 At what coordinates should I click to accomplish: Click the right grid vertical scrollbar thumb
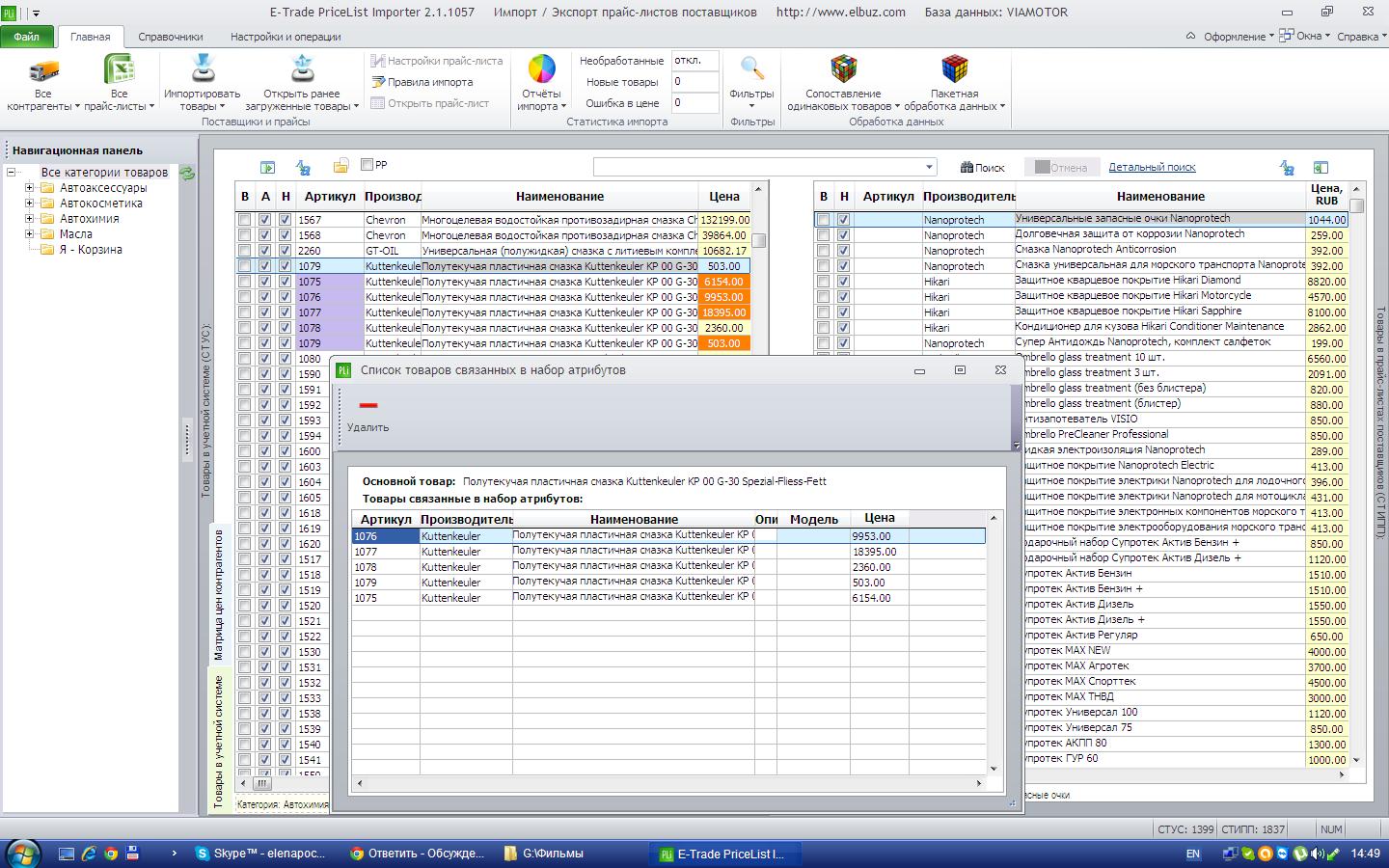tap(1356, 205)
